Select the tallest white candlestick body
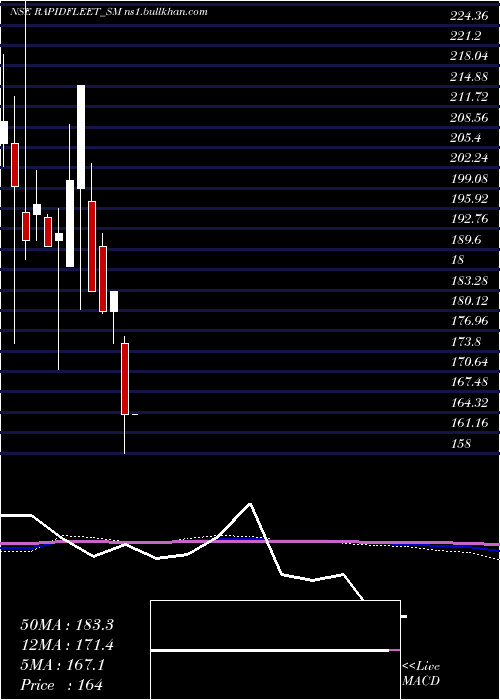500x700 pixels. tap(81, 137)
